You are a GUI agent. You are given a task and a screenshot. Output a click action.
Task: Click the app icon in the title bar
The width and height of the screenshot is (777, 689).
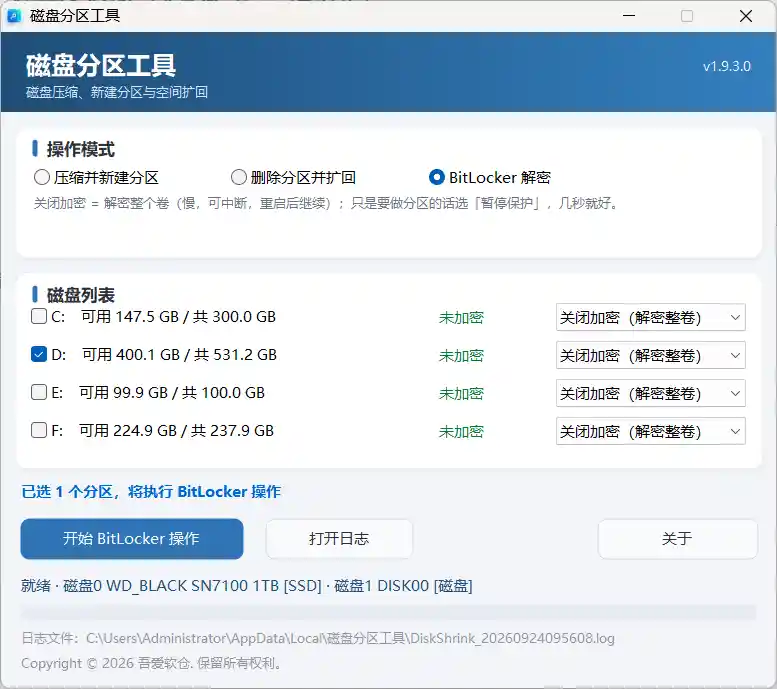tap(14, 16)
